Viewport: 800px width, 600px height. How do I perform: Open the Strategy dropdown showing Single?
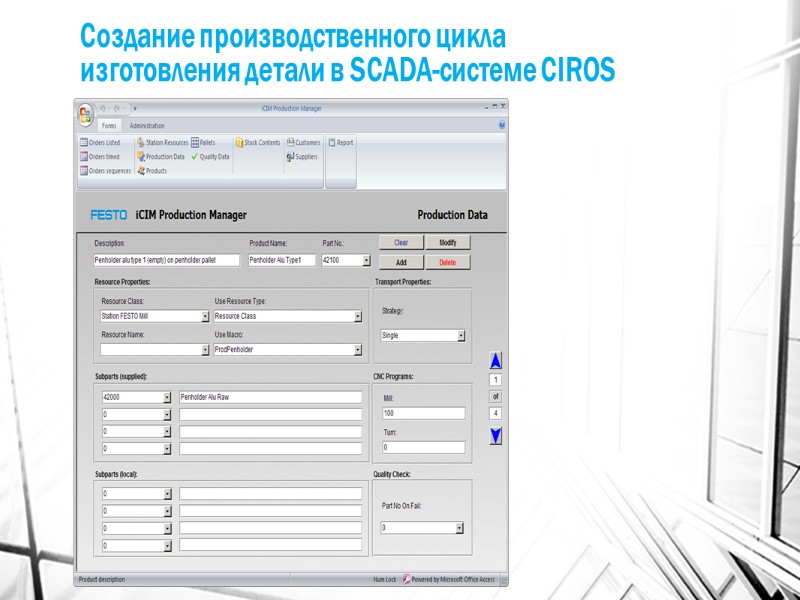point(461,336)
